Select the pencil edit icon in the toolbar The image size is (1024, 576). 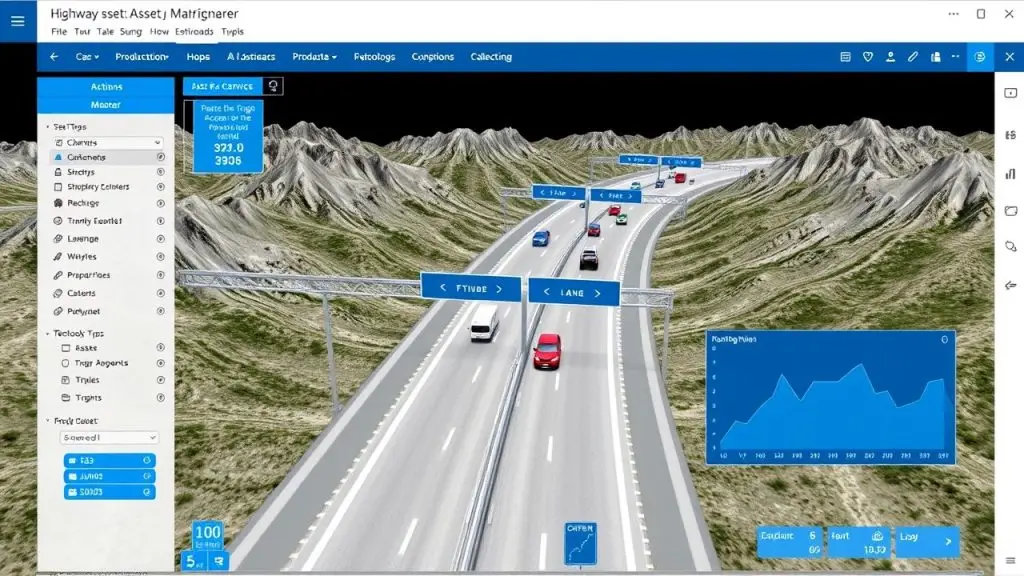912,57
